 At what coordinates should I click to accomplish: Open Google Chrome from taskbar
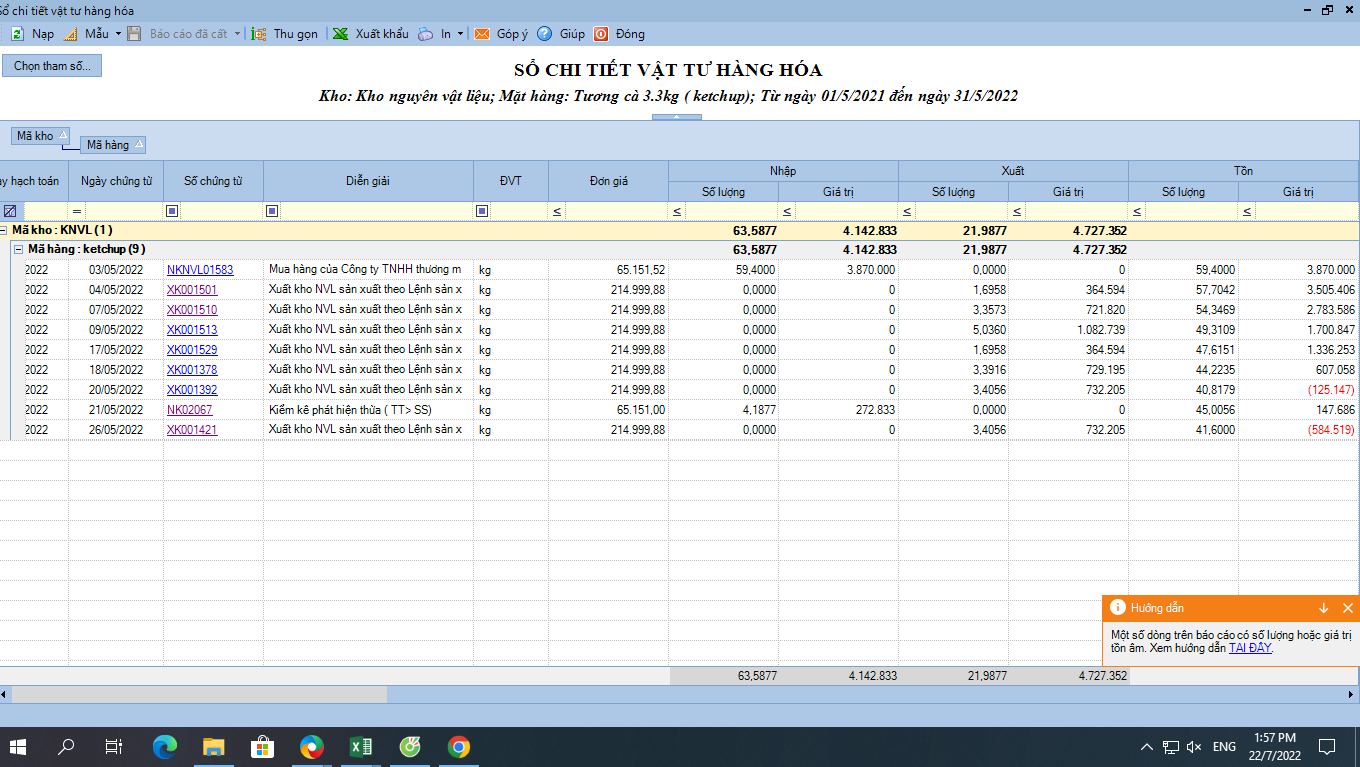tap(459, 747)
